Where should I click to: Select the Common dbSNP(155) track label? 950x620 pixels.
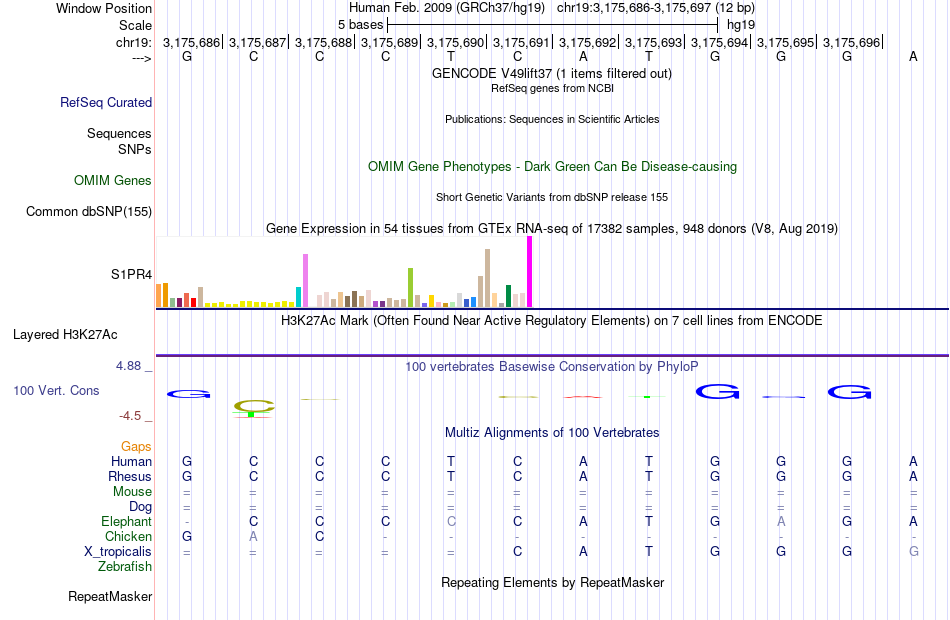coord(89,212)
